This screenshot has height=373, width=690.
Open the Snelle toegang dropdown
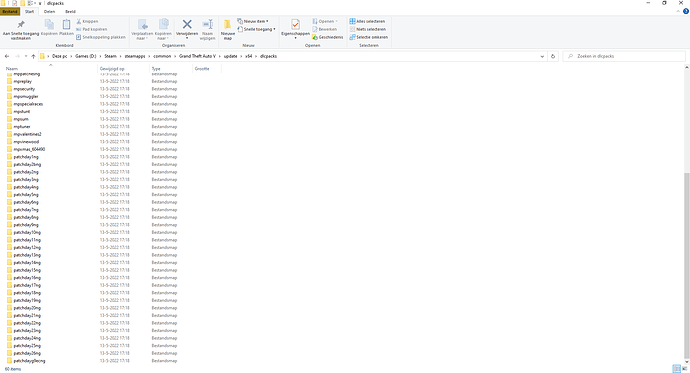256,29
